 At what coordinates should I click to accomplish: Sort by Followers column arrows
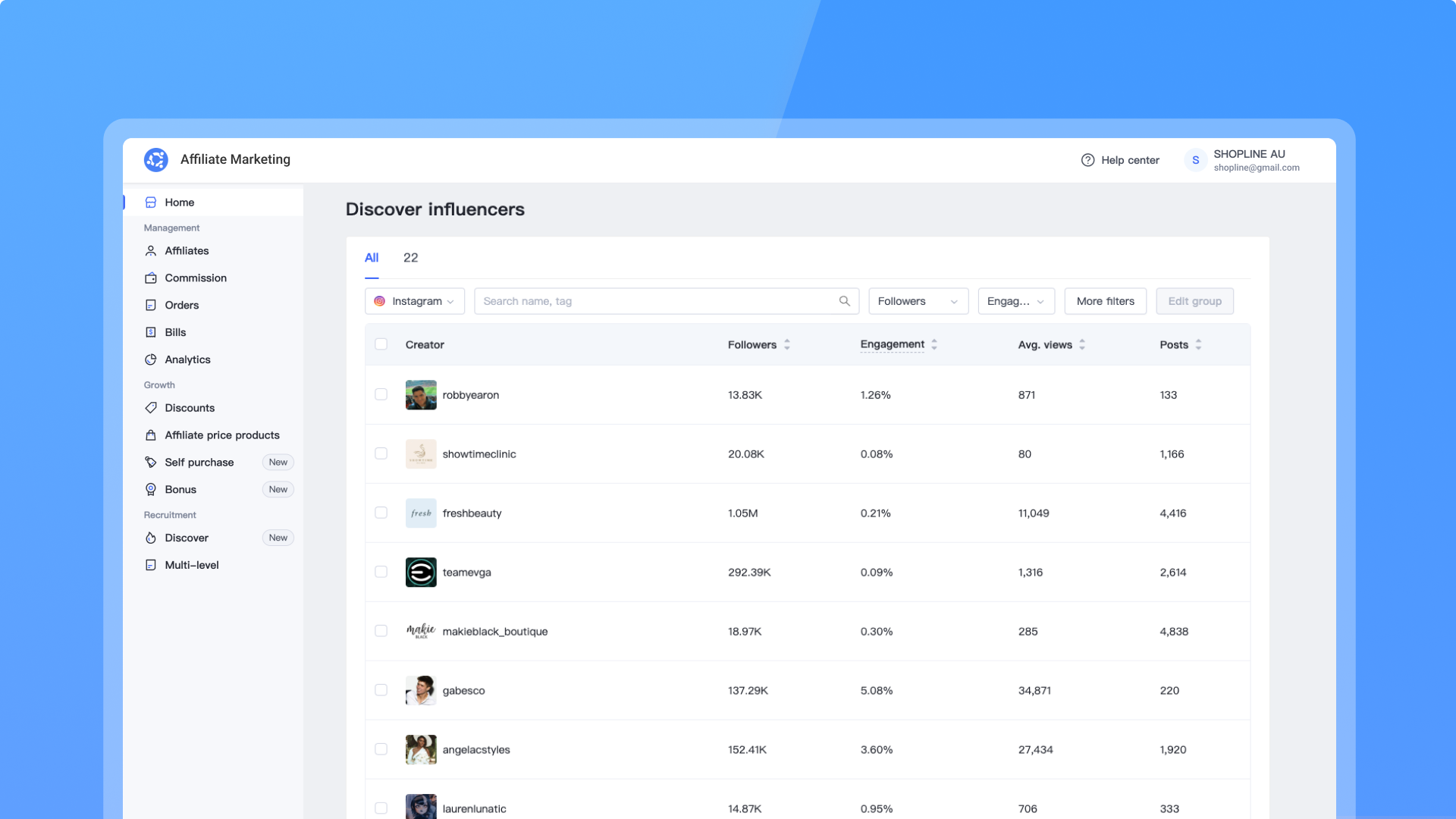coord(787,344)
